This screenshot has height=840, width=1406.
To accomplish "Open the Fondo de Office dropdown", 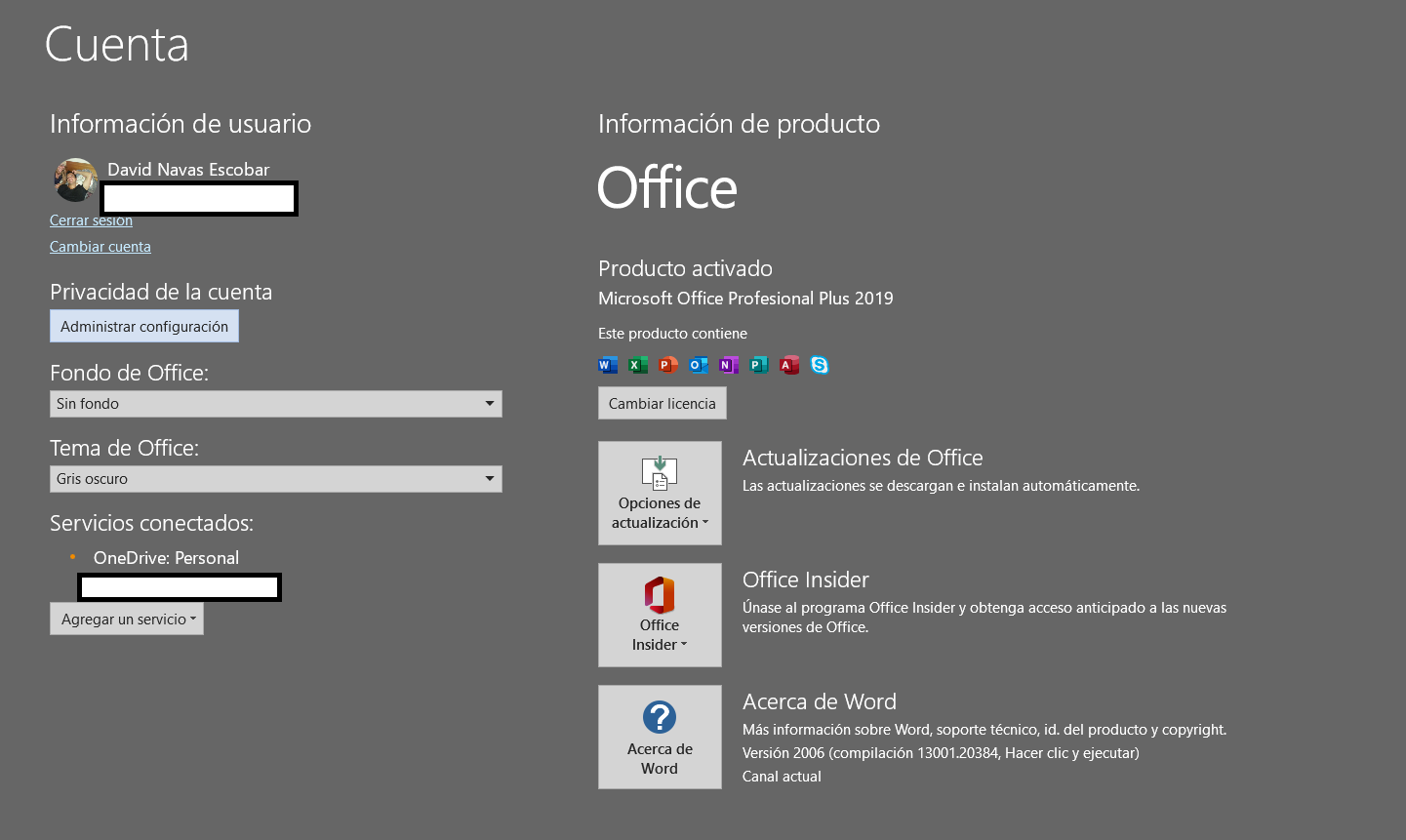I will [x=276, y=404].
